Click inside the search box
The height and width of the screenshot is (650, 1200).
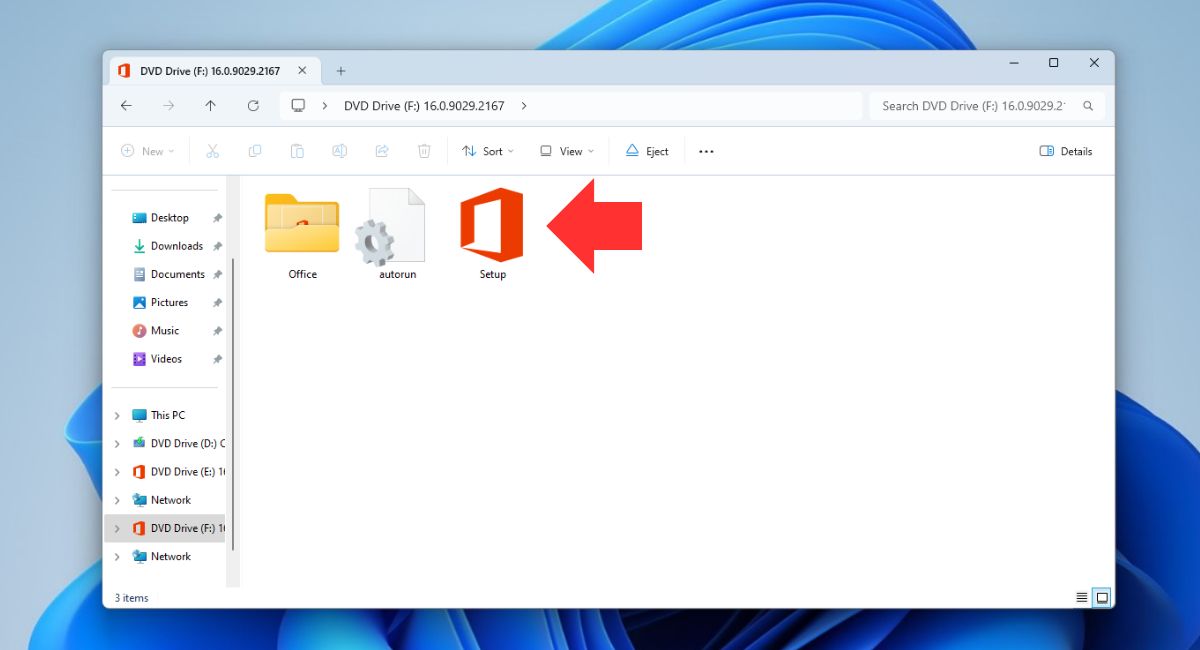tap(975, 105)
